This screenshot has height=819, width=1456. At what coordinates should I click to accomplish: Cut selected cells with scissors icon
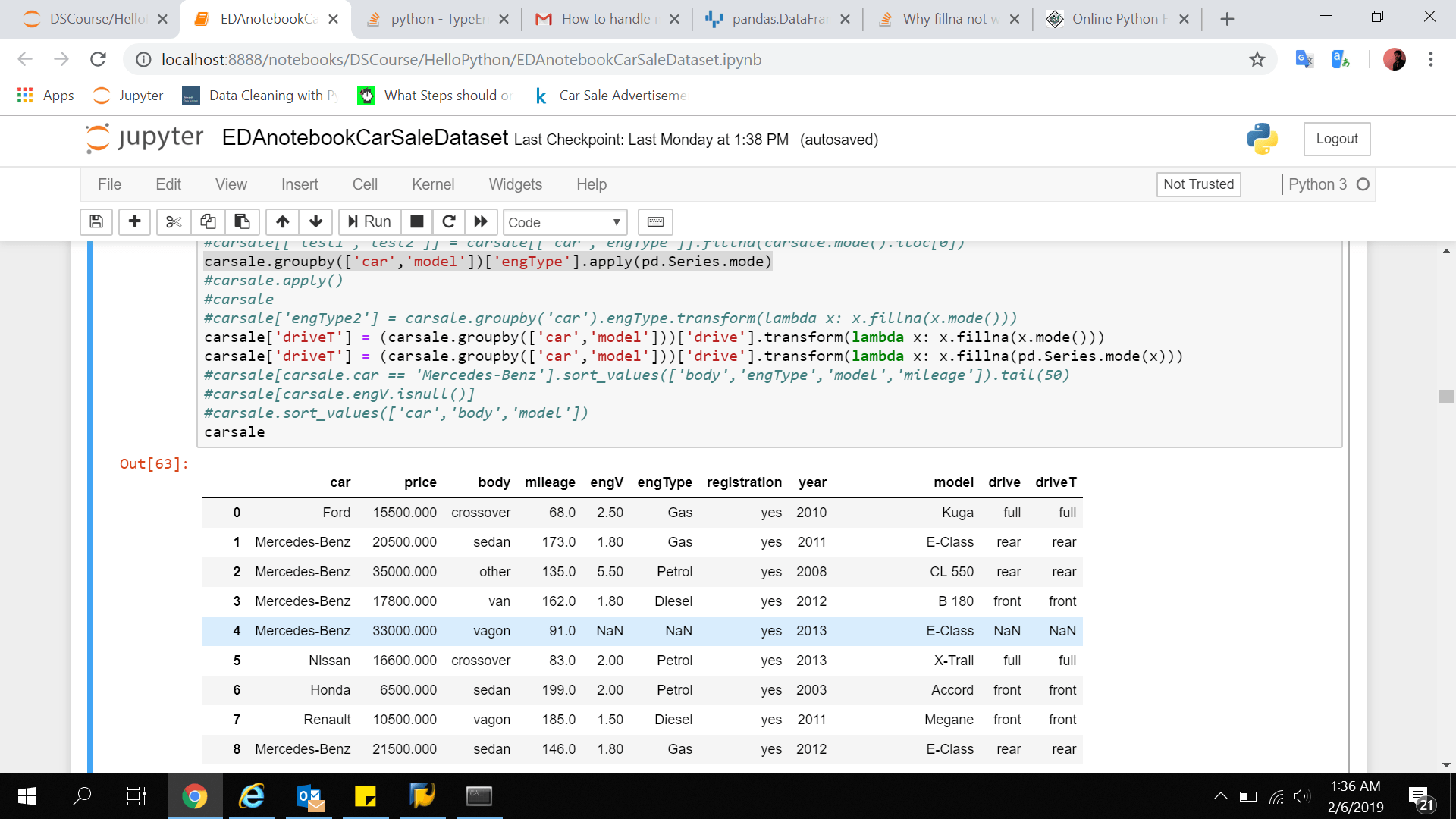tap(174, 221)
